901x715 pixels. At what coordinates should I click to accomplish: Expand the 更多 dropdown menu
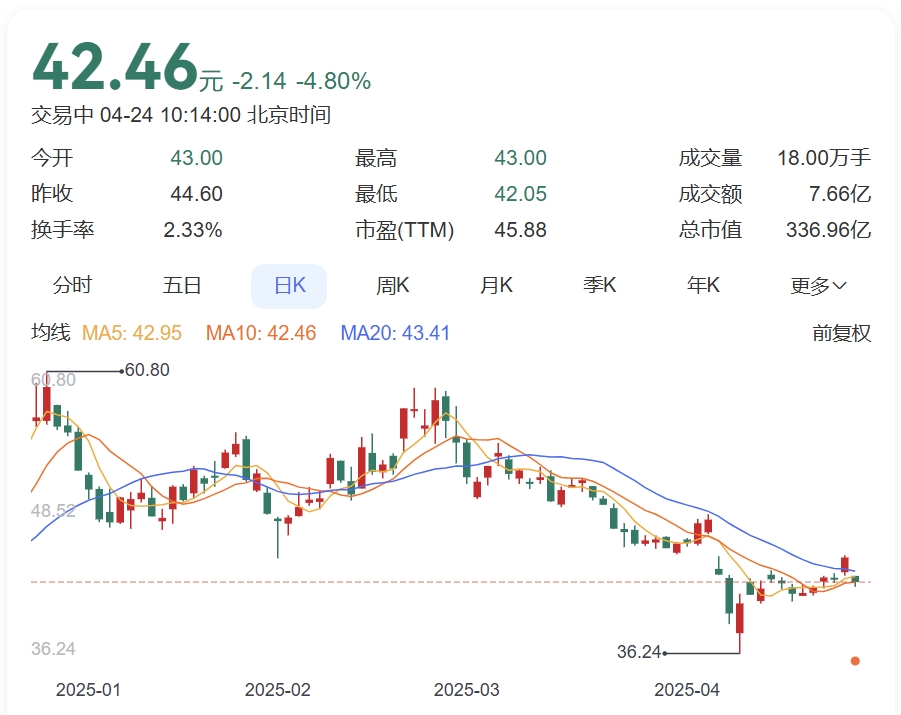818,286
